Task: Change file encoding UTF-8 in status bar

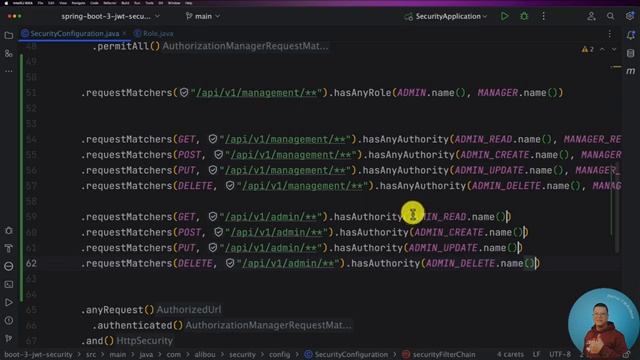Action: 560,354
